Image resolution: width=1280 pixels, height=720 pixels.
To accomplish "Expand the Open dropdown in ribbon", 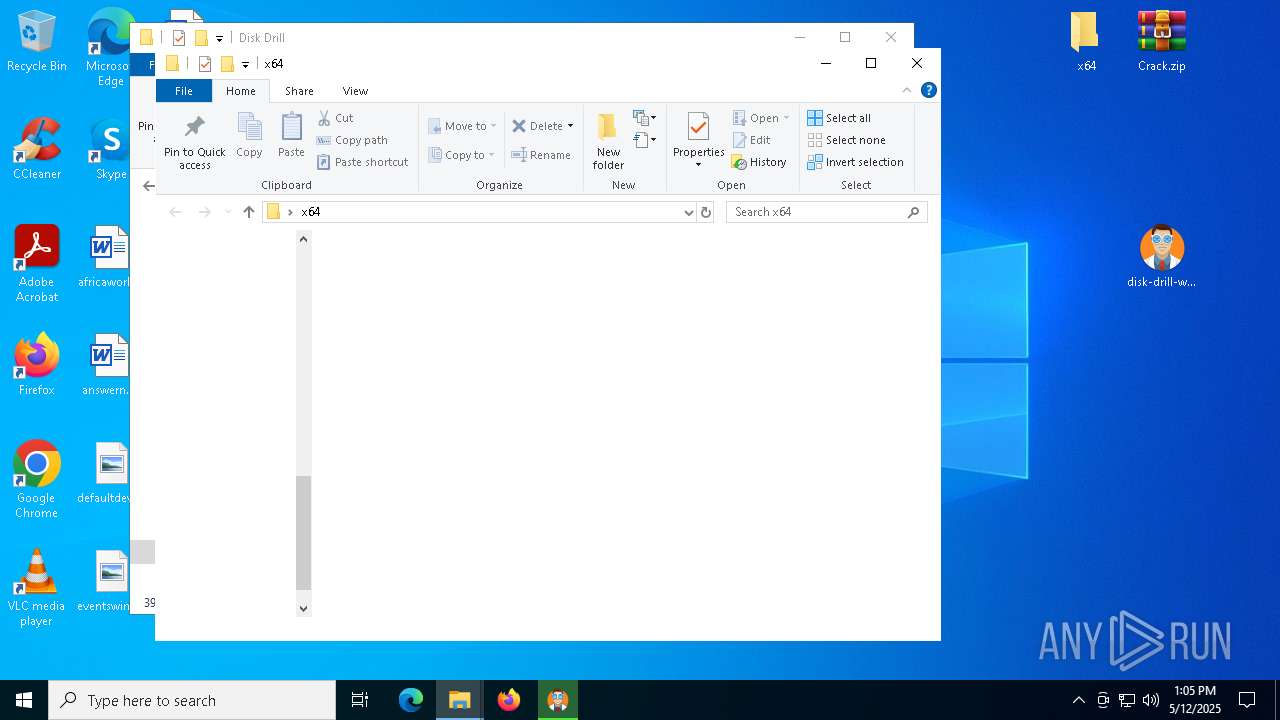I will coord(786,118).
